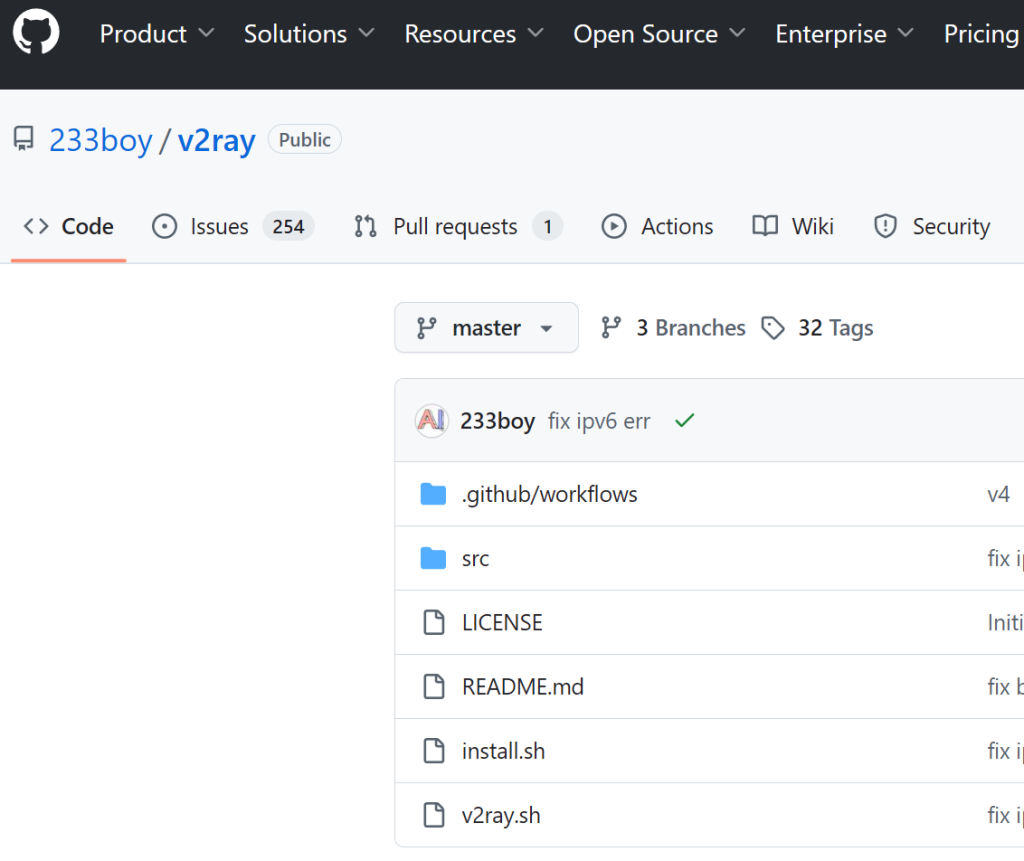Screen dimensions: 1024x861
Task: Click the Actions play icon
Action: click(614, 227)
